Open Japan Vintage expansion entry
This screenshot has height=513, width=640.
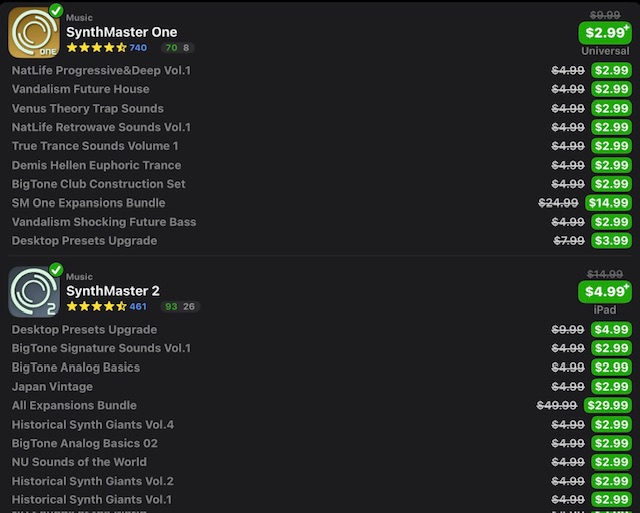52,386
